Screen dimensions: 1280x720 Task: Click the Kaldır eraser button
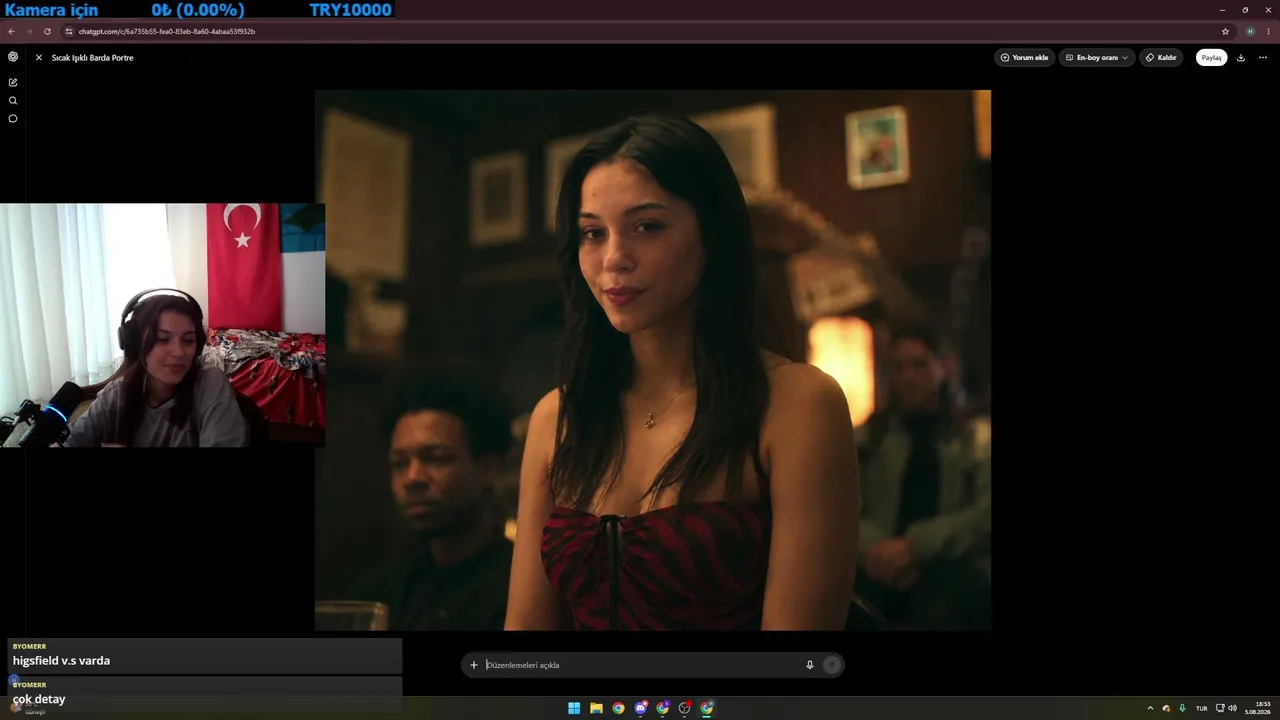pos(1162,58)
